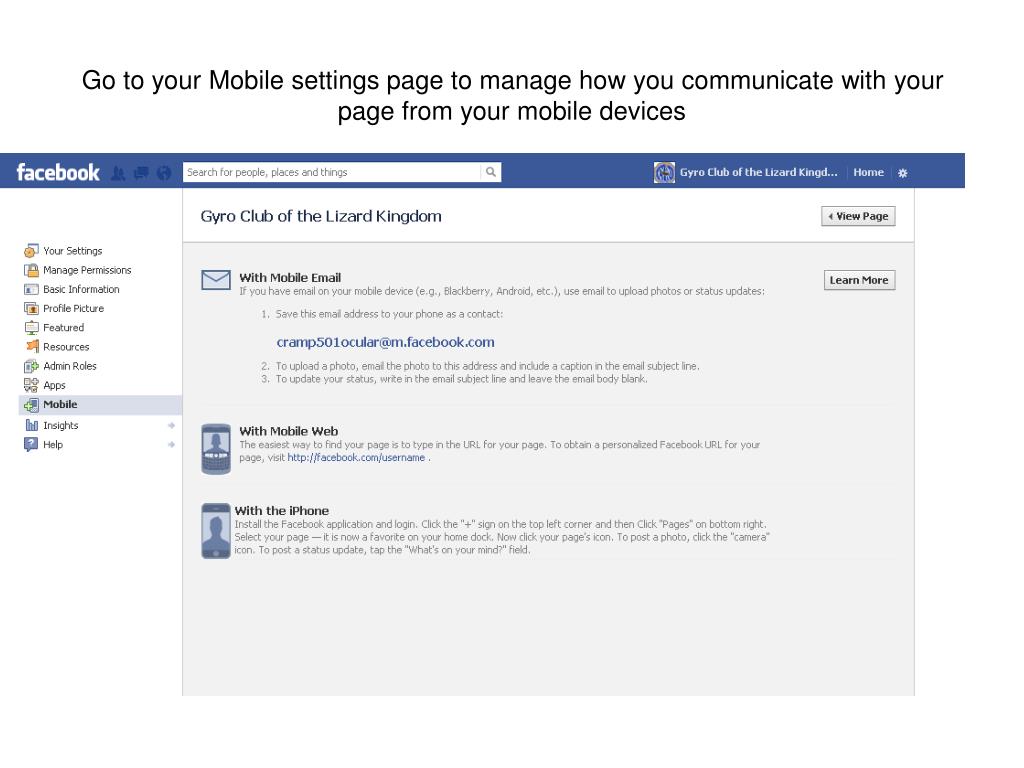1024x768 pixels.
Task: Open Resources section
Action: coord(66,347)
